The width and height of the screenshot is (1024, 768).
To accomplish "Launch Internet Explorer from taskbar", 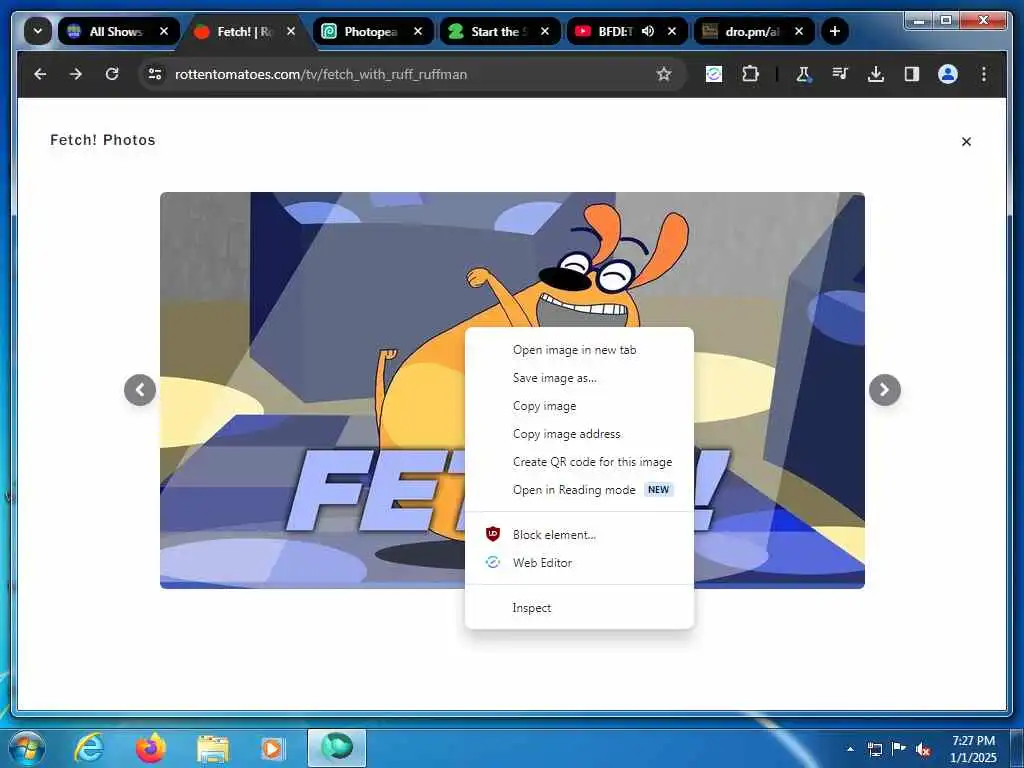I will [89, 748].
